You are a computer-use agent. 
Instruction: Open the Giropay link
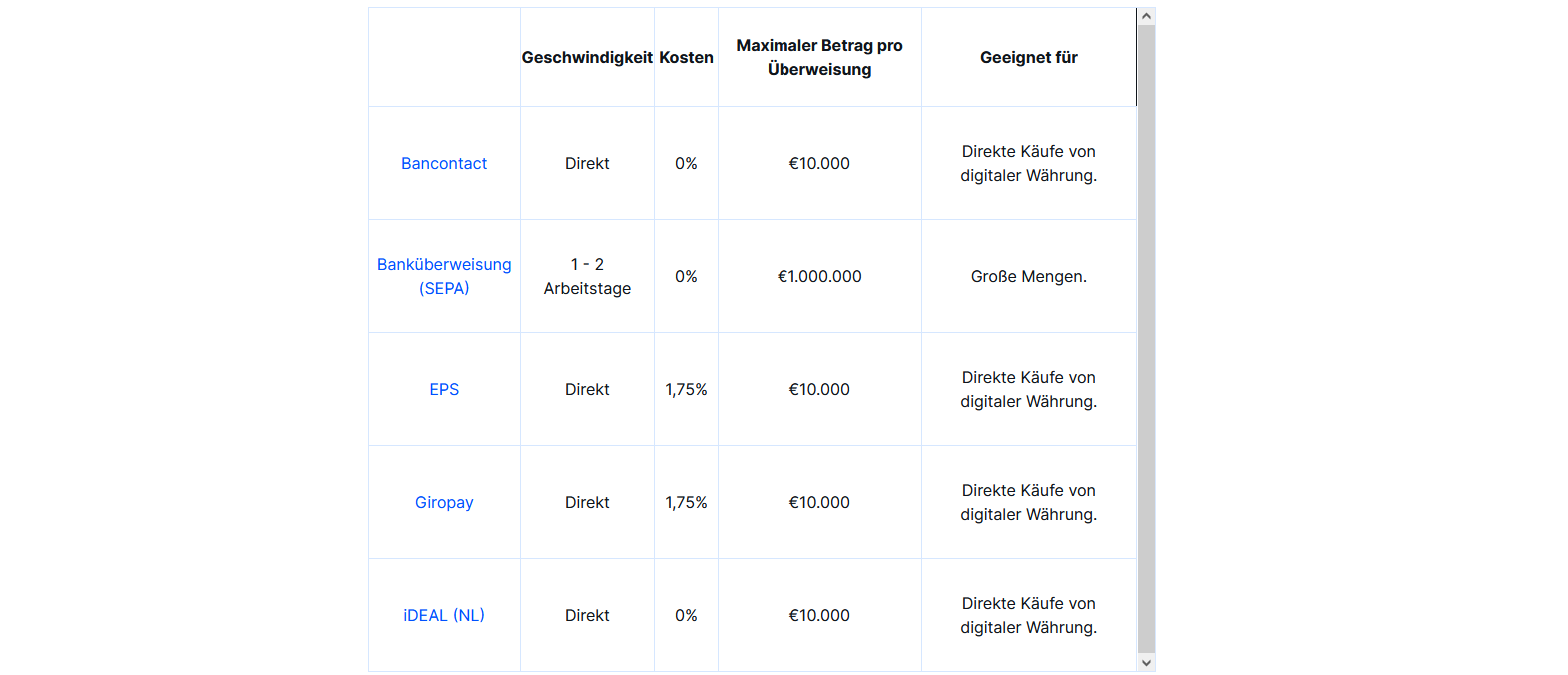click(444, 502)
